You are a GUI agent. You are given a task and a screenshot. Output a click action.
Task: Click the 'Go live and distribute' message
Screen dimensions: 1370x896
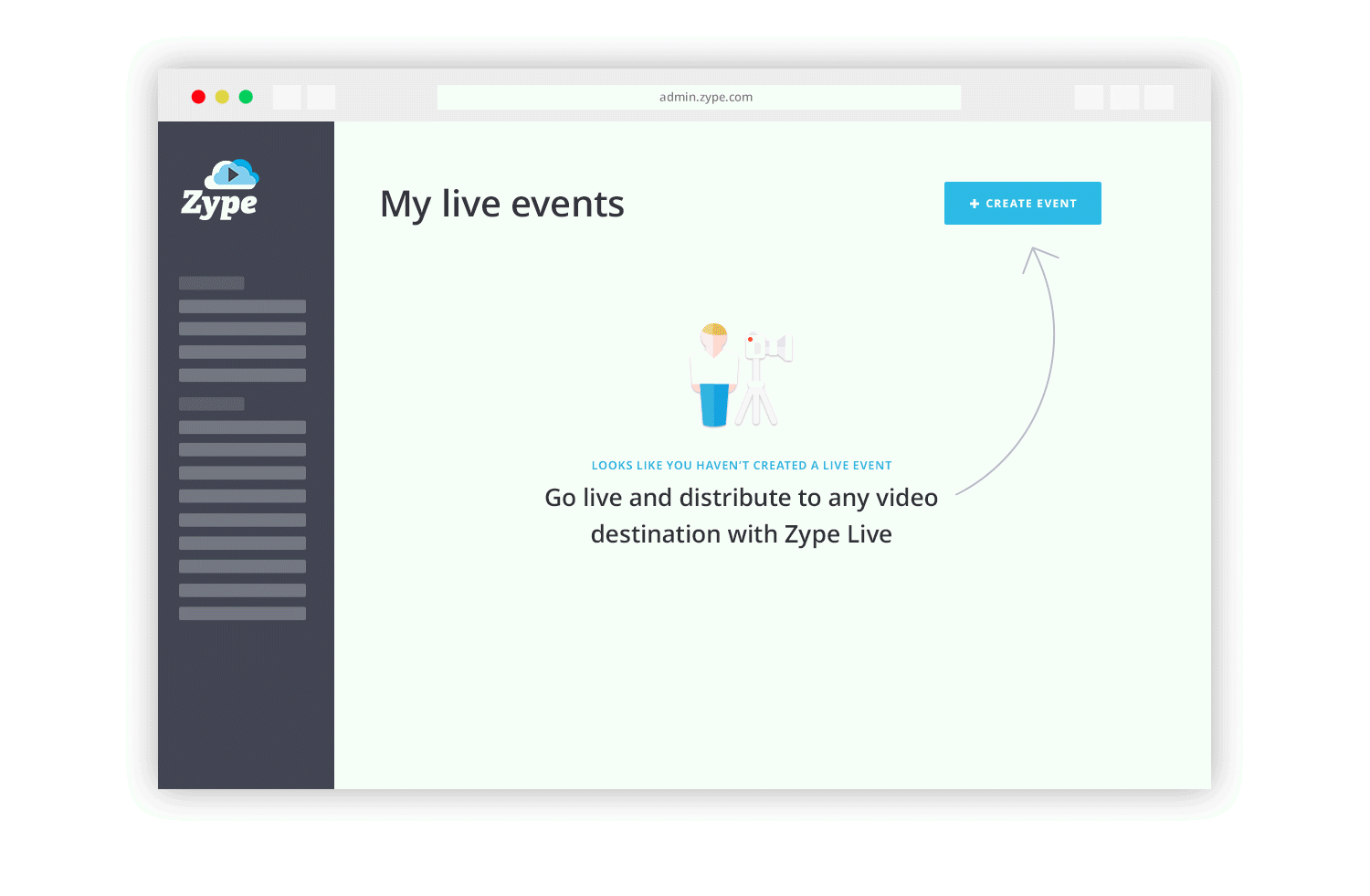[742, 515]
